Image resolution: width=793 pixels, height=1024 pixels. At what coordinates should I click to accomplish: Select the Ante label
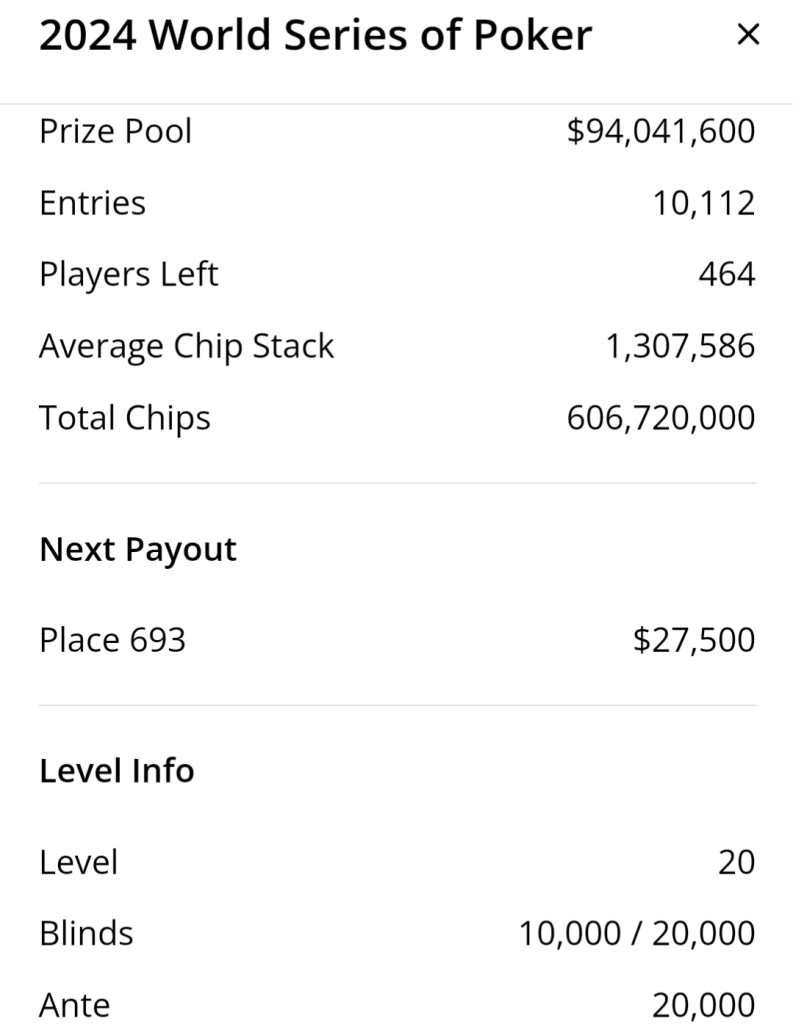tap(74, 1004)
